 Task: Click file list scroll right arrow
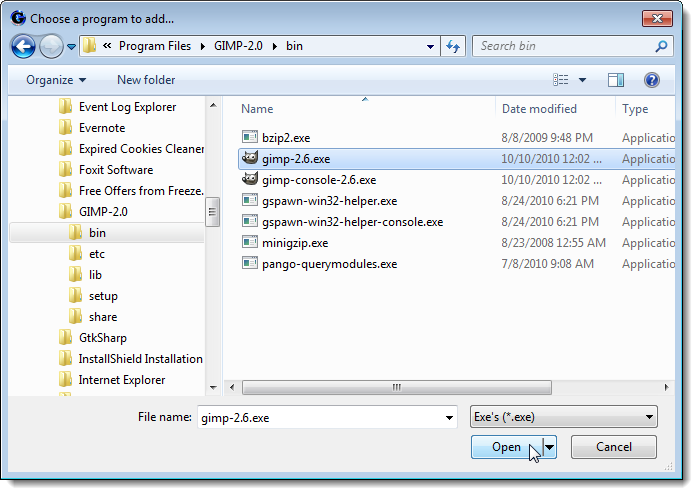(x=666, y=387)
